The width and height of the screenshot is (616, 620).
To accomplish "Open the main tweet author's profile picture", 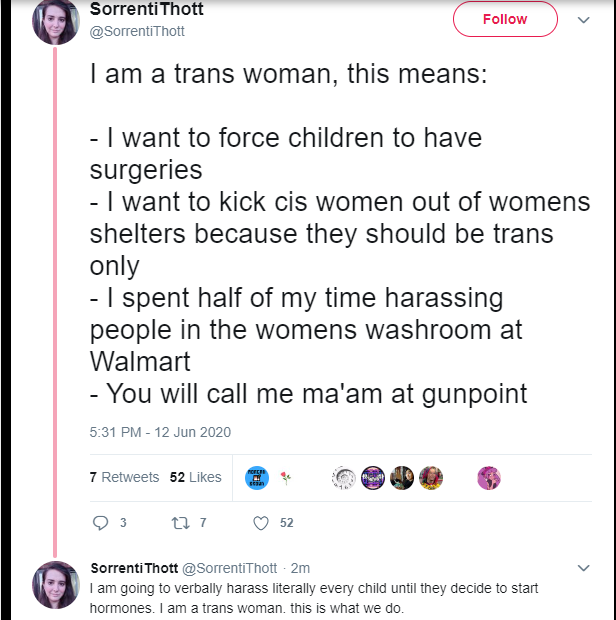I will [x=56, y=21].
